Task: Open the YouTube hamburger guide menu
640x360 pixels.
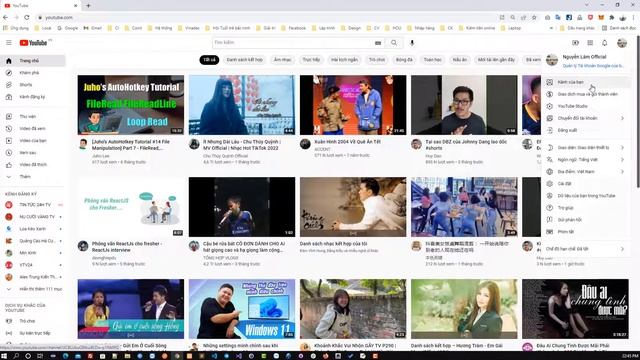Action: [x=9, y=42]
